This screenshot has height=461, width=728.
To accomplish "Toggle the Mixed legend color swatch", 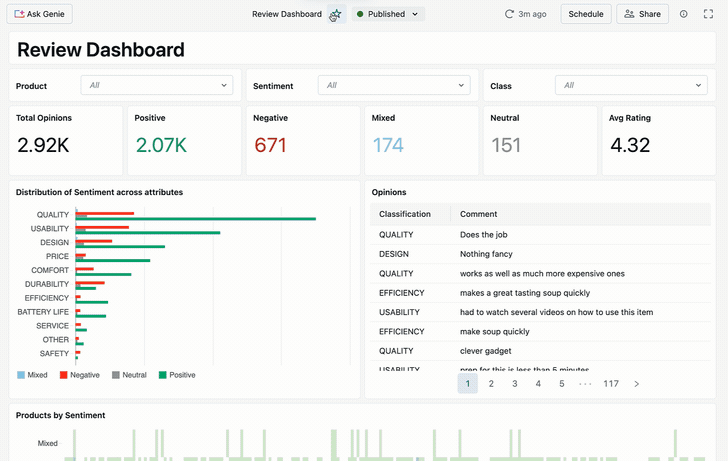I will tap(22, 375).
